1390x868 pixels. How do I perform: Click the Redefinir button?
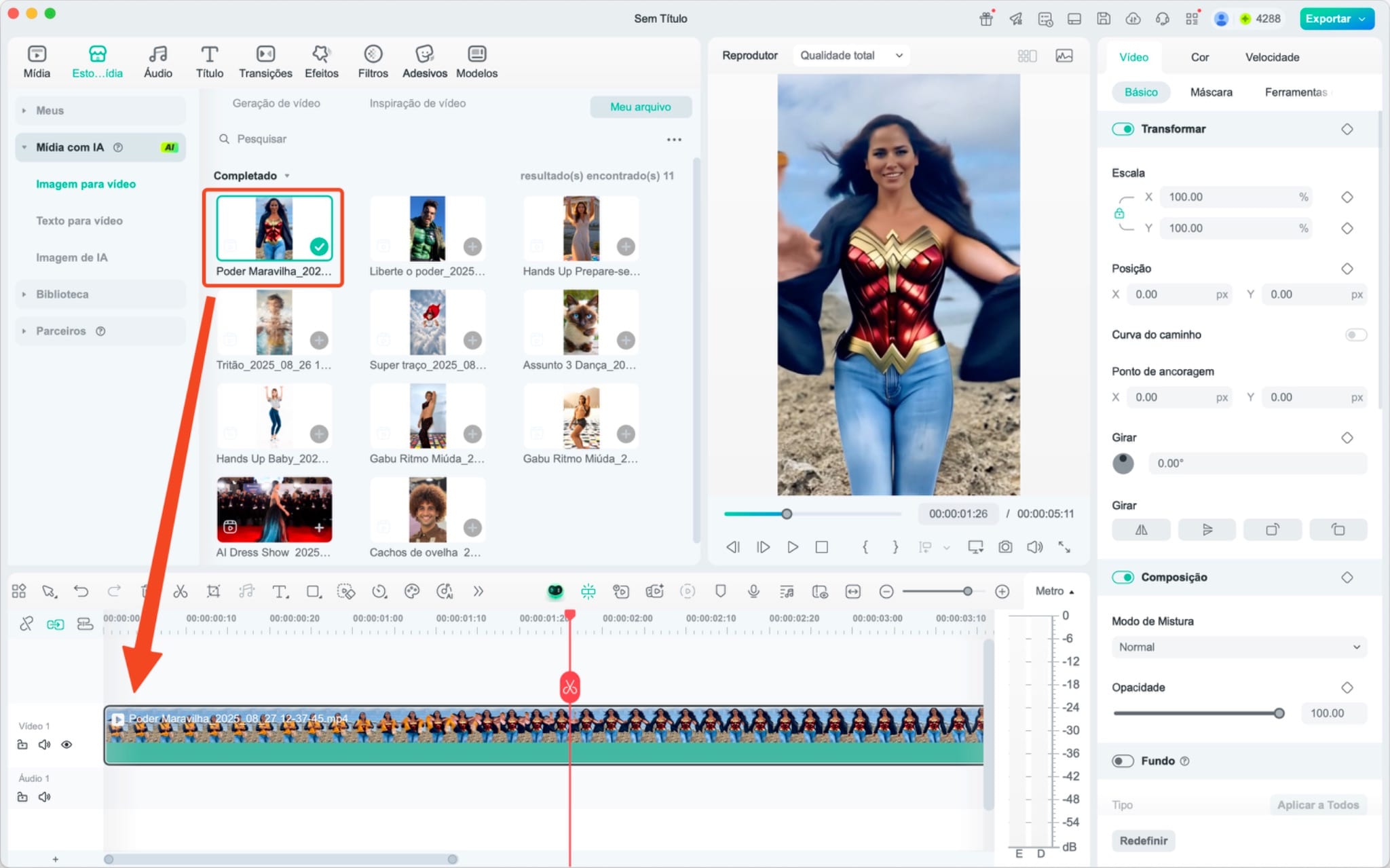tap(1144, 840)
